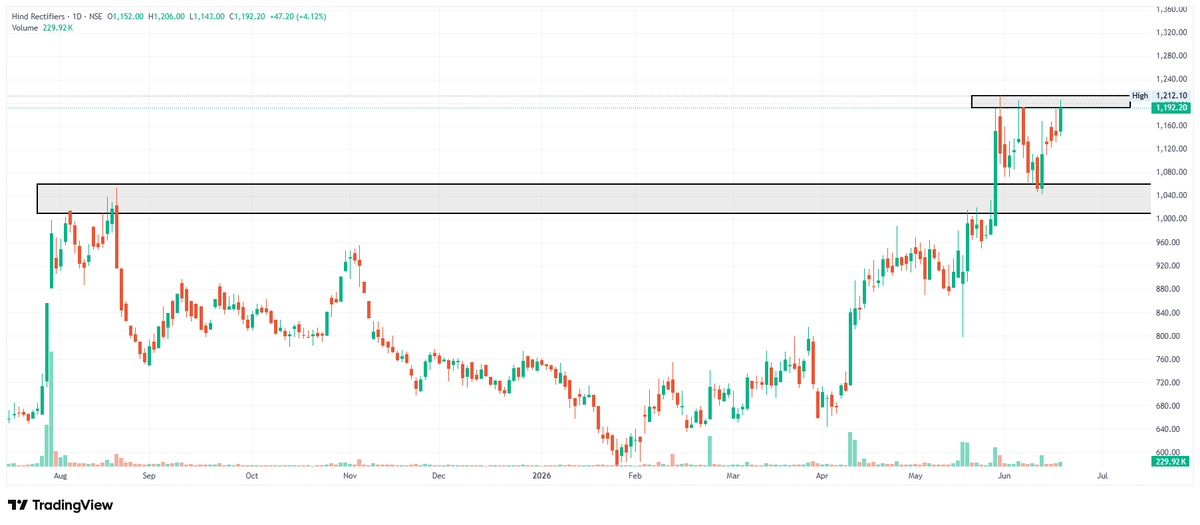The width and height of the screenshot is (1200, 525).
Task: Click the 880.00 price axis label
Action: pos(1168,289)
